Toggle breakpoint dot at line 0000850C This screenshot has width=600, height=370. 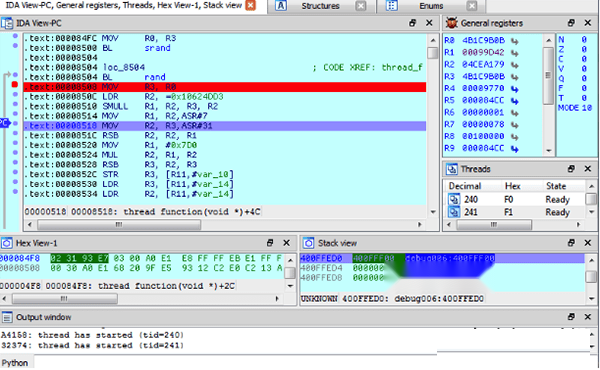[15, 94]
